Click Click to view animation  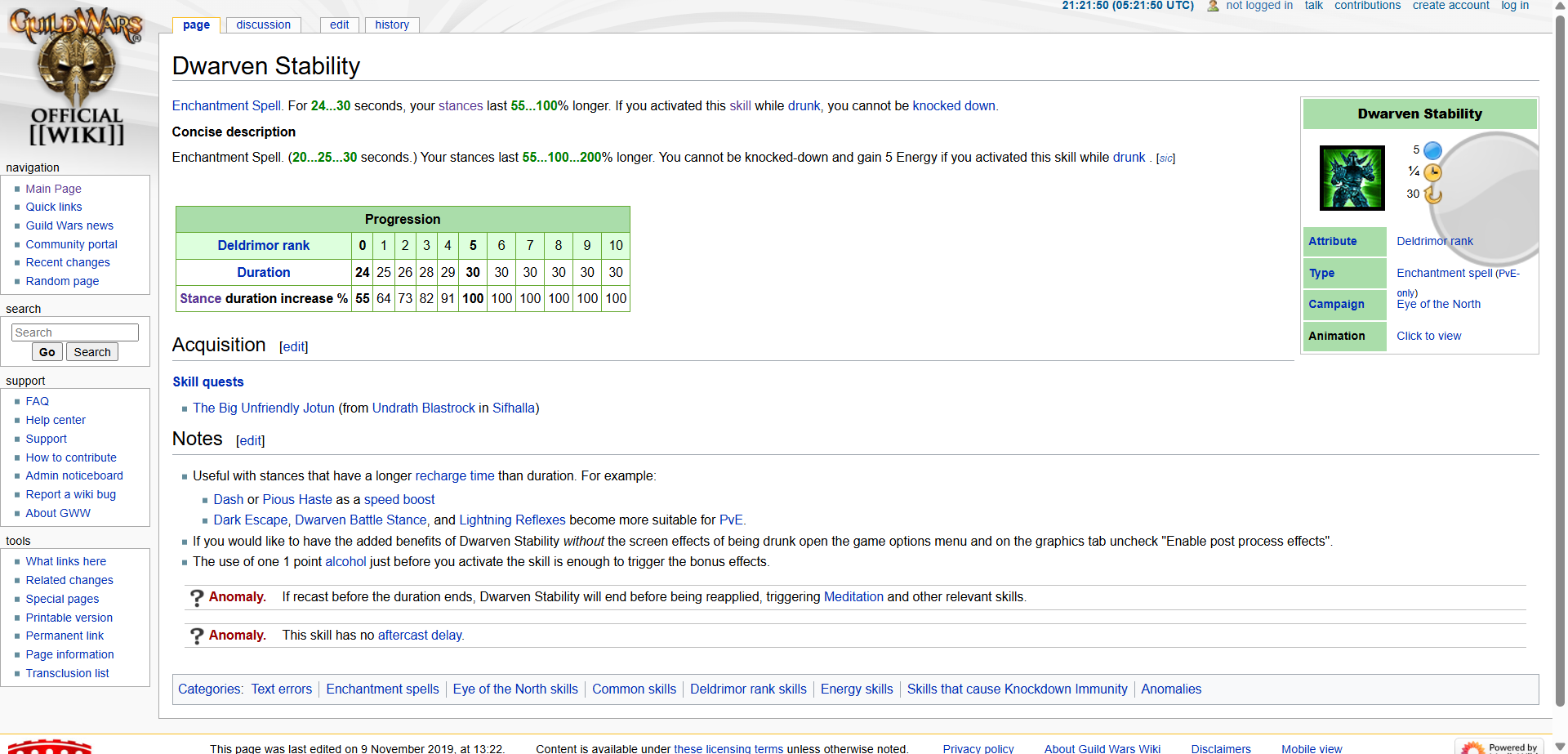click(1428, 336)
